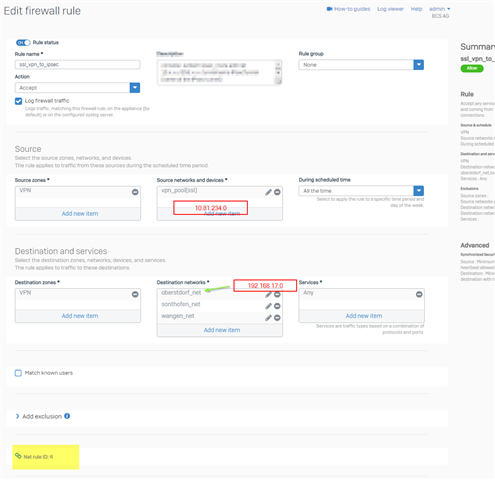Toggle the Rule status switch

click(23, 43)
